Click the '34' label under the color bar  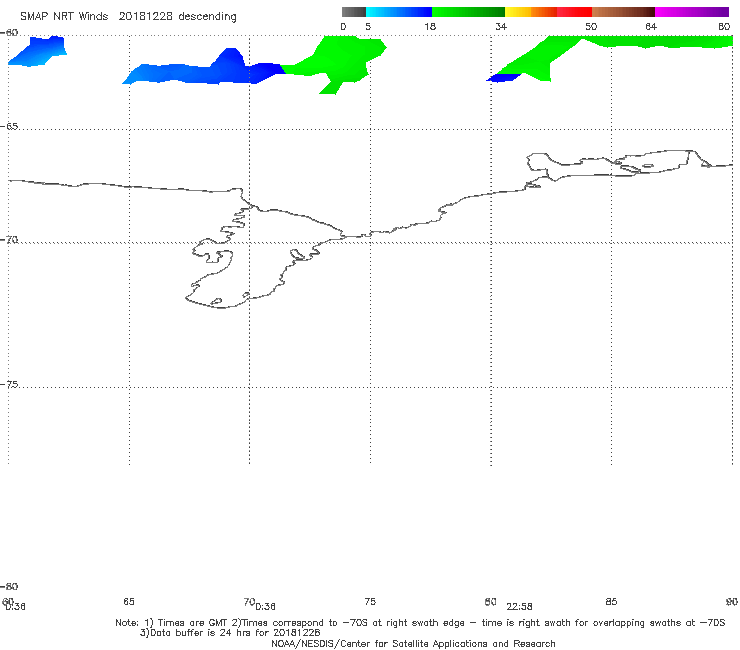[501, 26]
